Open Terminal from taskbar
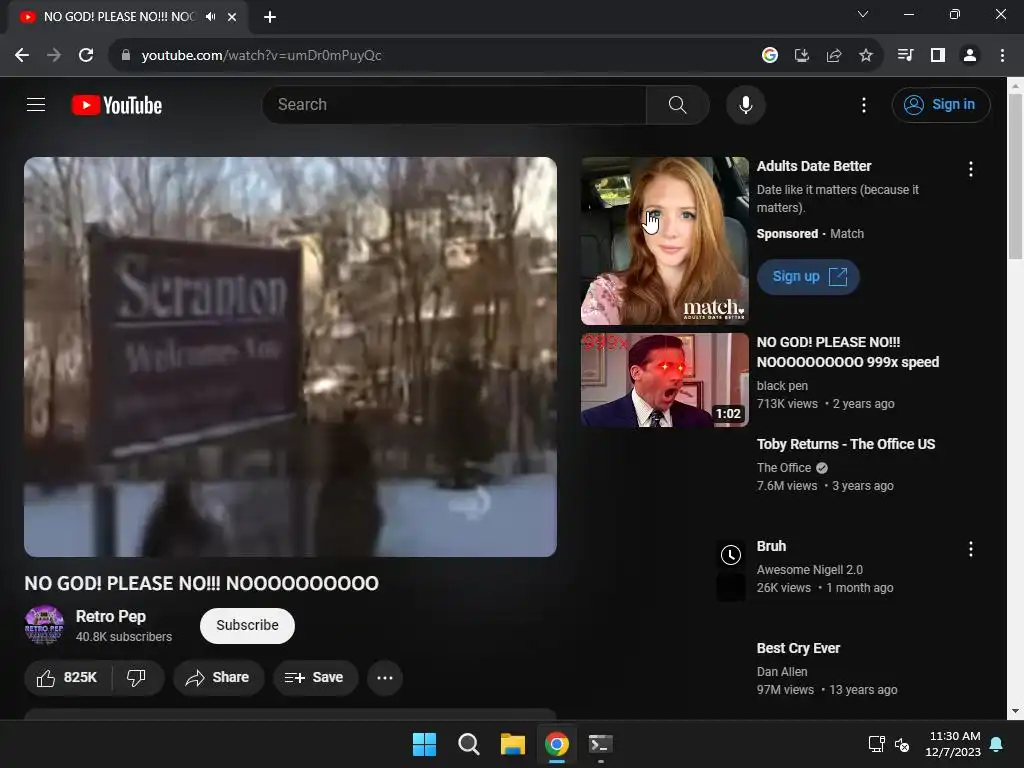 pos(600,744)
